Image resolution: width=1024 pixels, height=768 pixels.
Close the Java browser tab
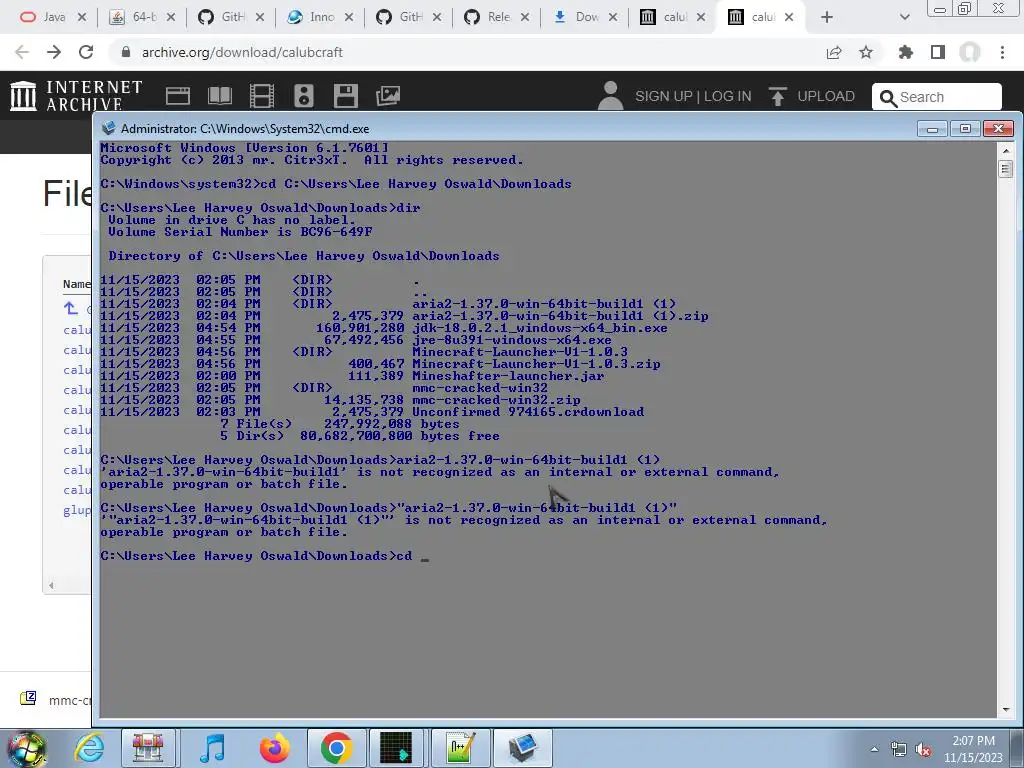[82, 17]
